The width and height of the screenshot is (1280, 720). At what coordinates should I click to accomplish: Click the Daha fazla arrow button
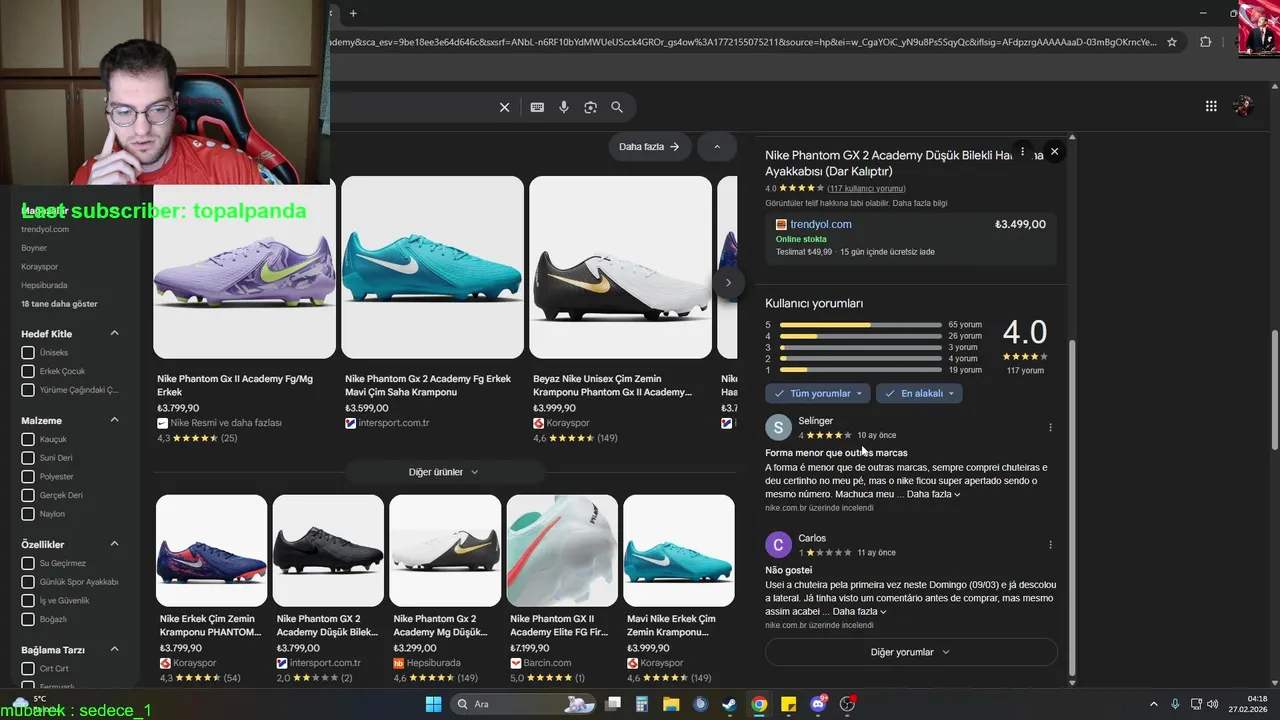pyautogui.click(x=649, y=146)
